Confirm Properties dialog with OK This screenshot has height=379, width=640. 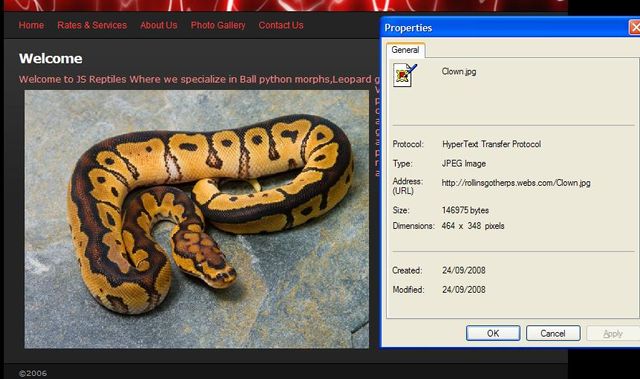(493, 333)
